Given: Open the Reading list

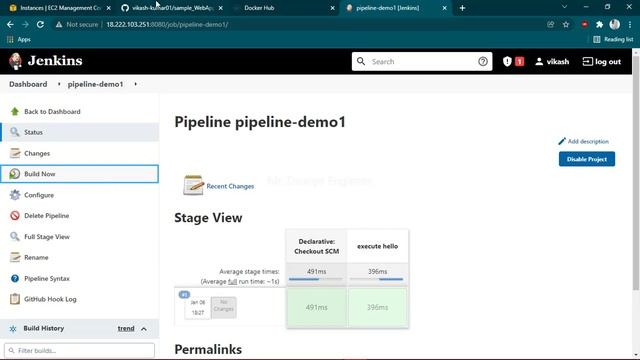Looking at the screenshot, I should (613, 40).
